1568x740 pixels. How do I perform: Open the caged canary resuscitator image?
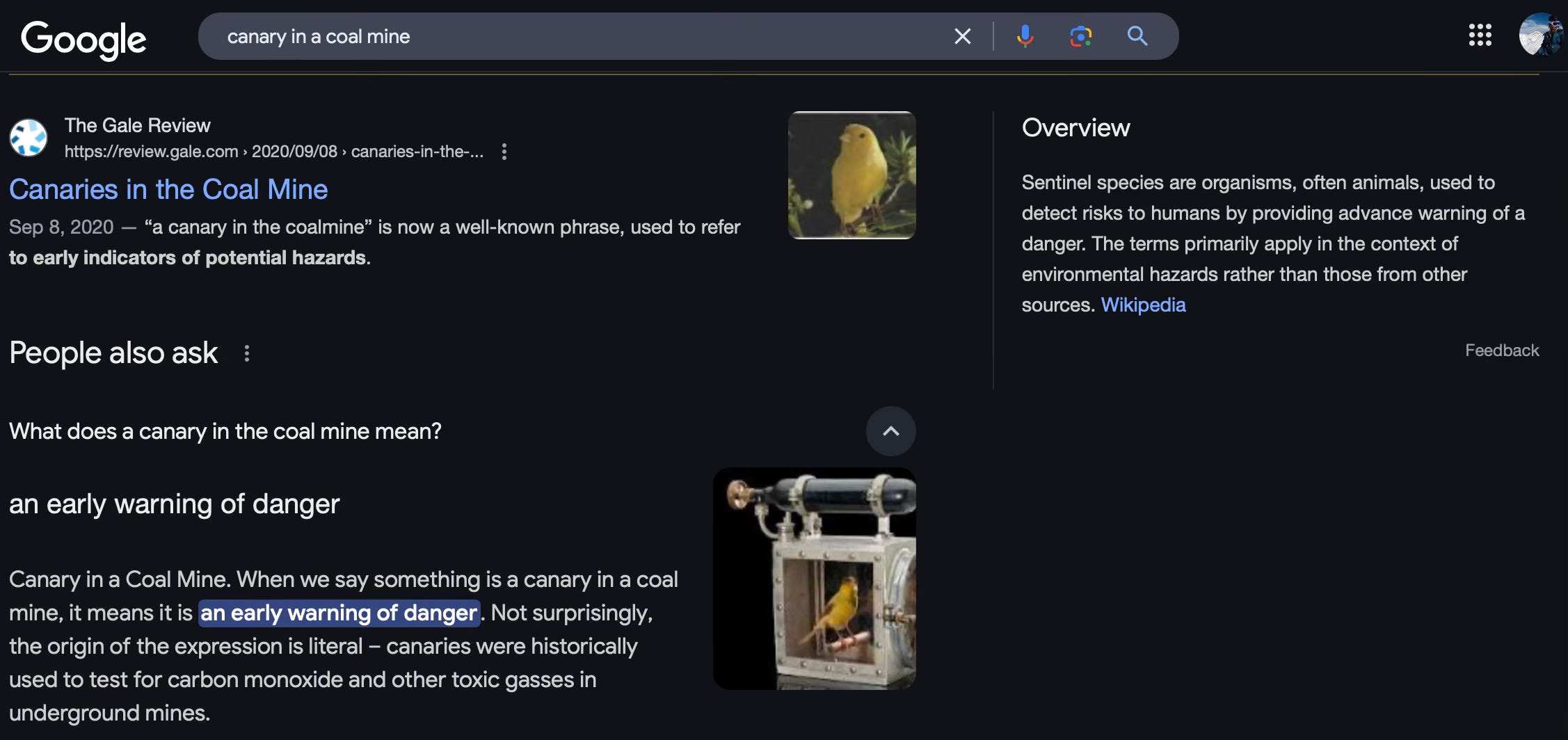(x=814, y=579)
